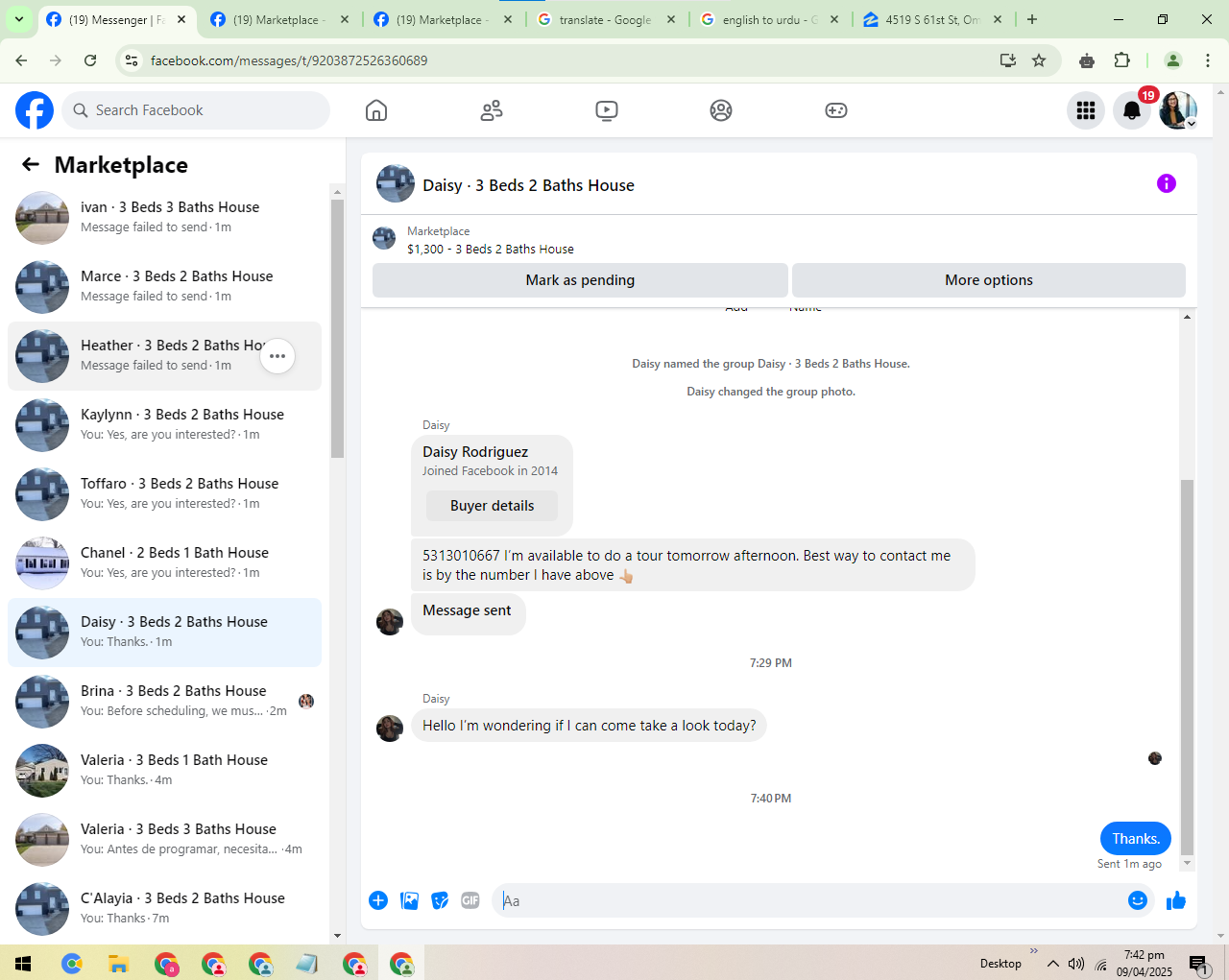
Task: Open Marce 3 Beds 2 Baths House chat
Action: 165,287
